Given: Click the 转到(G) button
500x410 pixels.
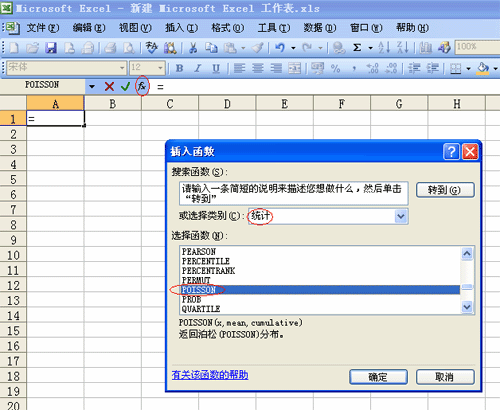Looking at the screenshot, I should (x=445, y=190).
